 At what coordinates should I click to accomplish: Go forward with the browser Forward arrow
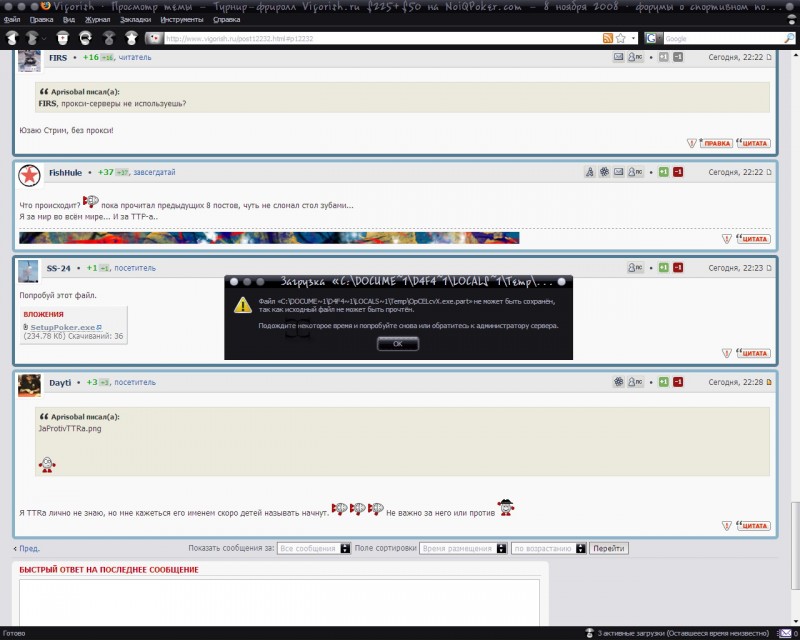click(32, 38)
